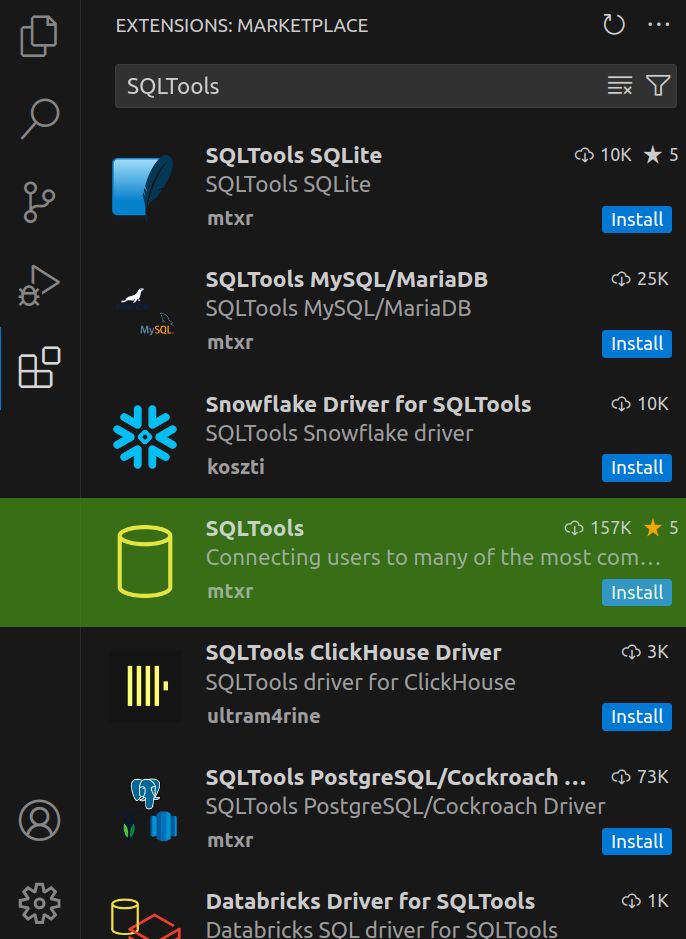This screenshot has width=686, height=939.
Task: Click the Snowflake extension logo
Action: tap(145, 437)
